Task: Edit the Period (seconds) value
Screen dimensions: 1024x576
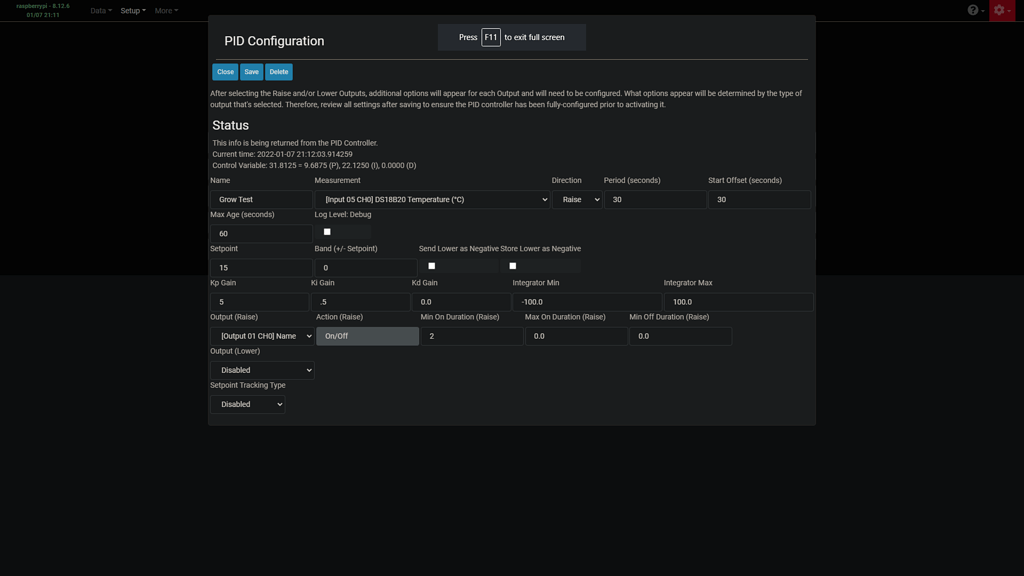Action: pos(655,199)
